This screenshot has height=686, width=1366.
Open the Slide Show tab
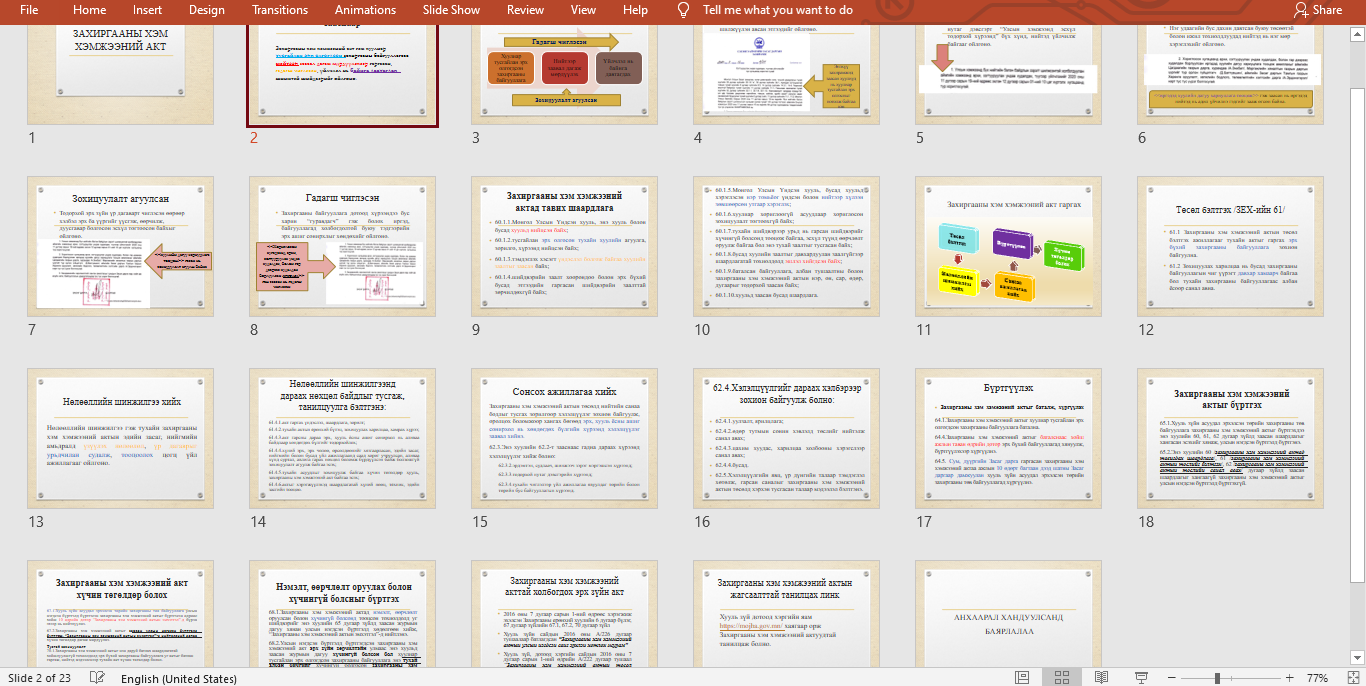[x=451, y=10]
